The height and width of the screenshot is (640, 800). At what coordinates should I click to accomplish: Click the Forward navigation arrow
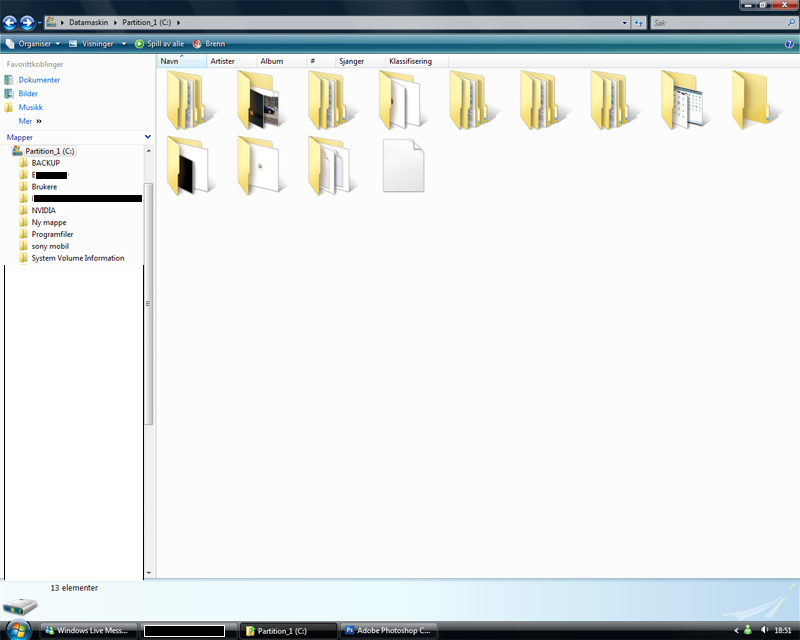click(x=28, y=22)
